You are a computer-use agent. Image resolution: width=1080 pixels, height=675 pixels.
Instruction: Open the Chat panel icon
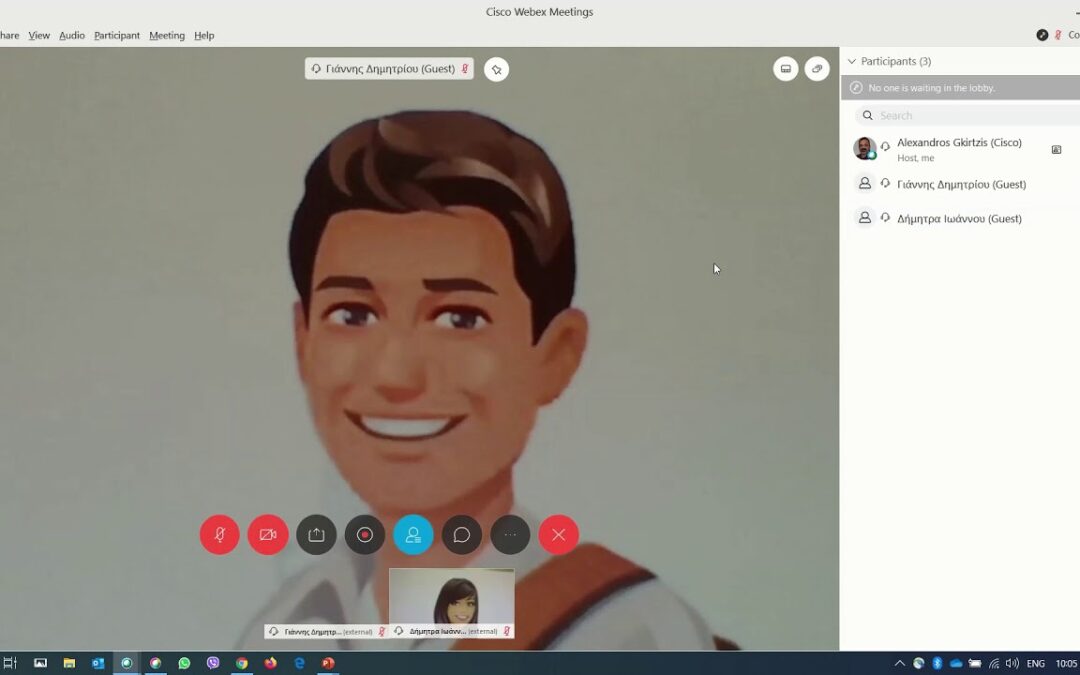click(462, 535)
